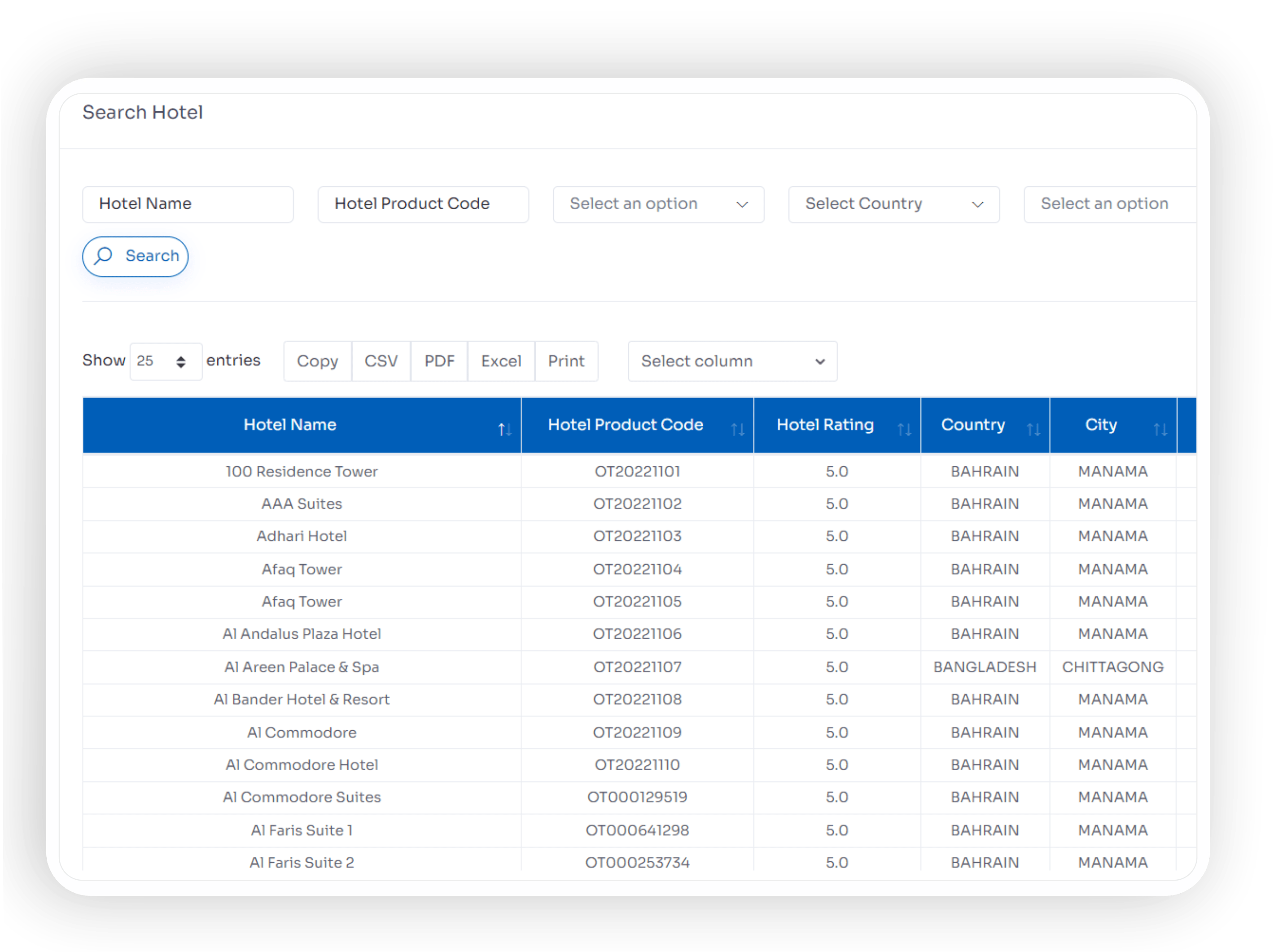
Task: Click product code OT000129519
Action: pos(638,798)
